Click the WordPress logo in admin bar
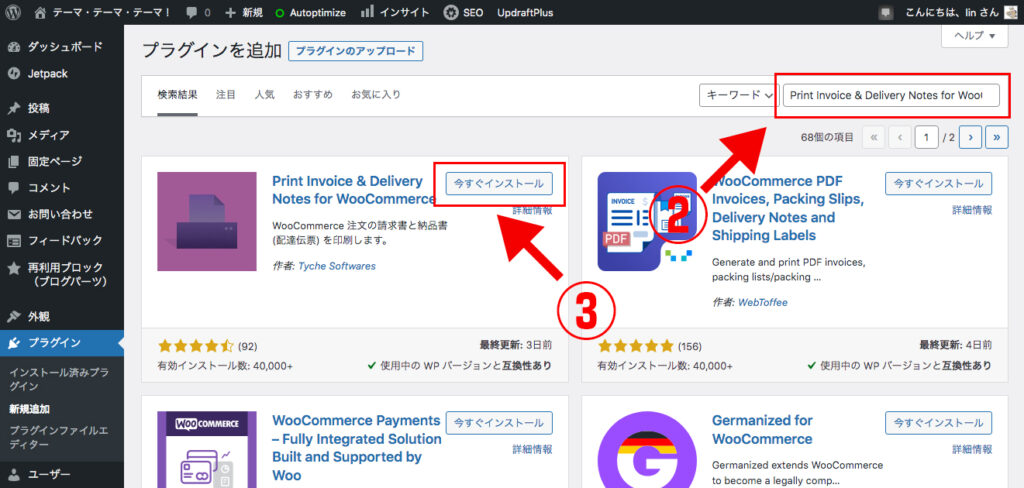This screenshot has width=1024, height=488. point(14,12)
